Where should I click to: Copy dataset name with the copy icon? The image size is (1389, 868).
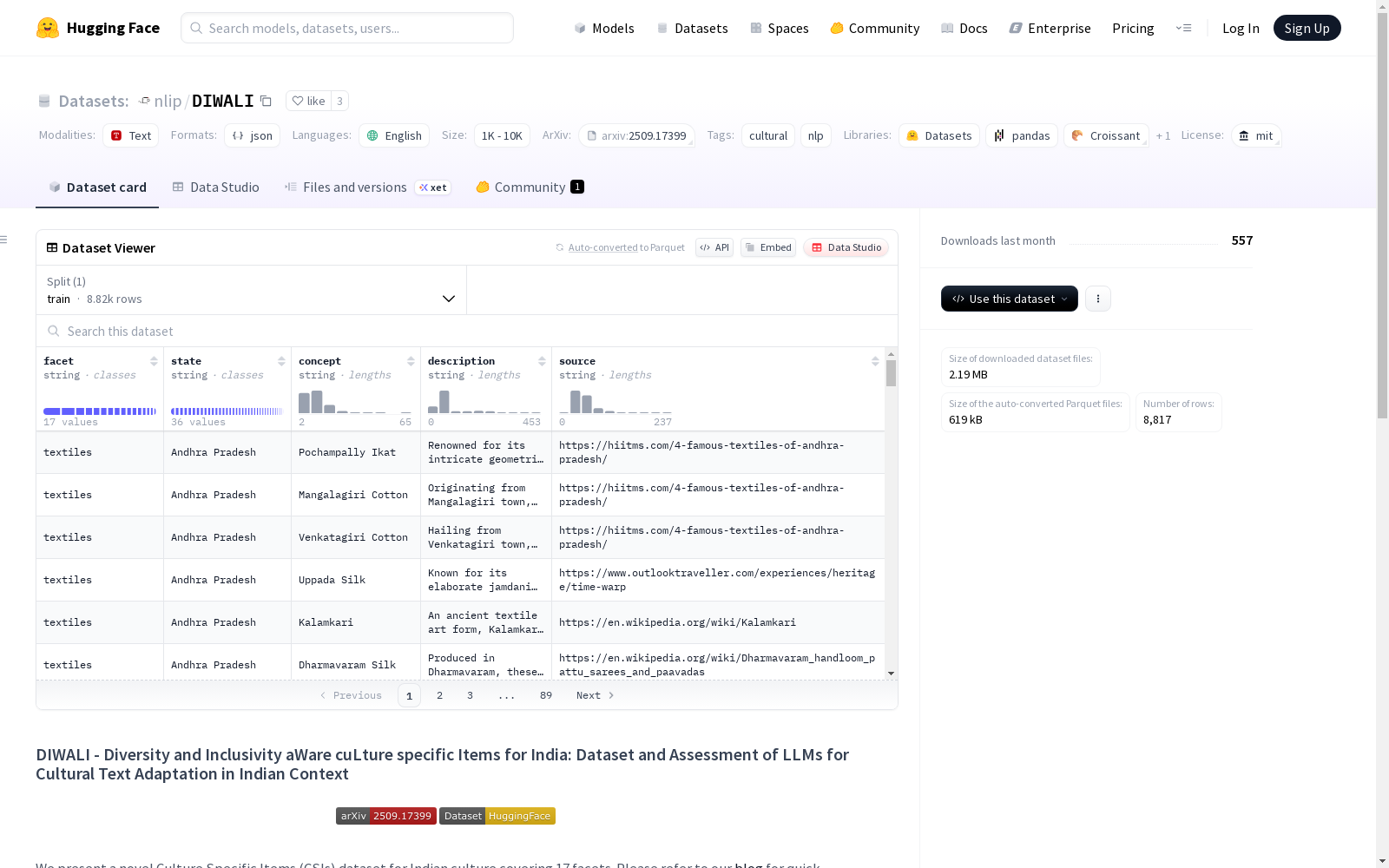click(267, 101)
